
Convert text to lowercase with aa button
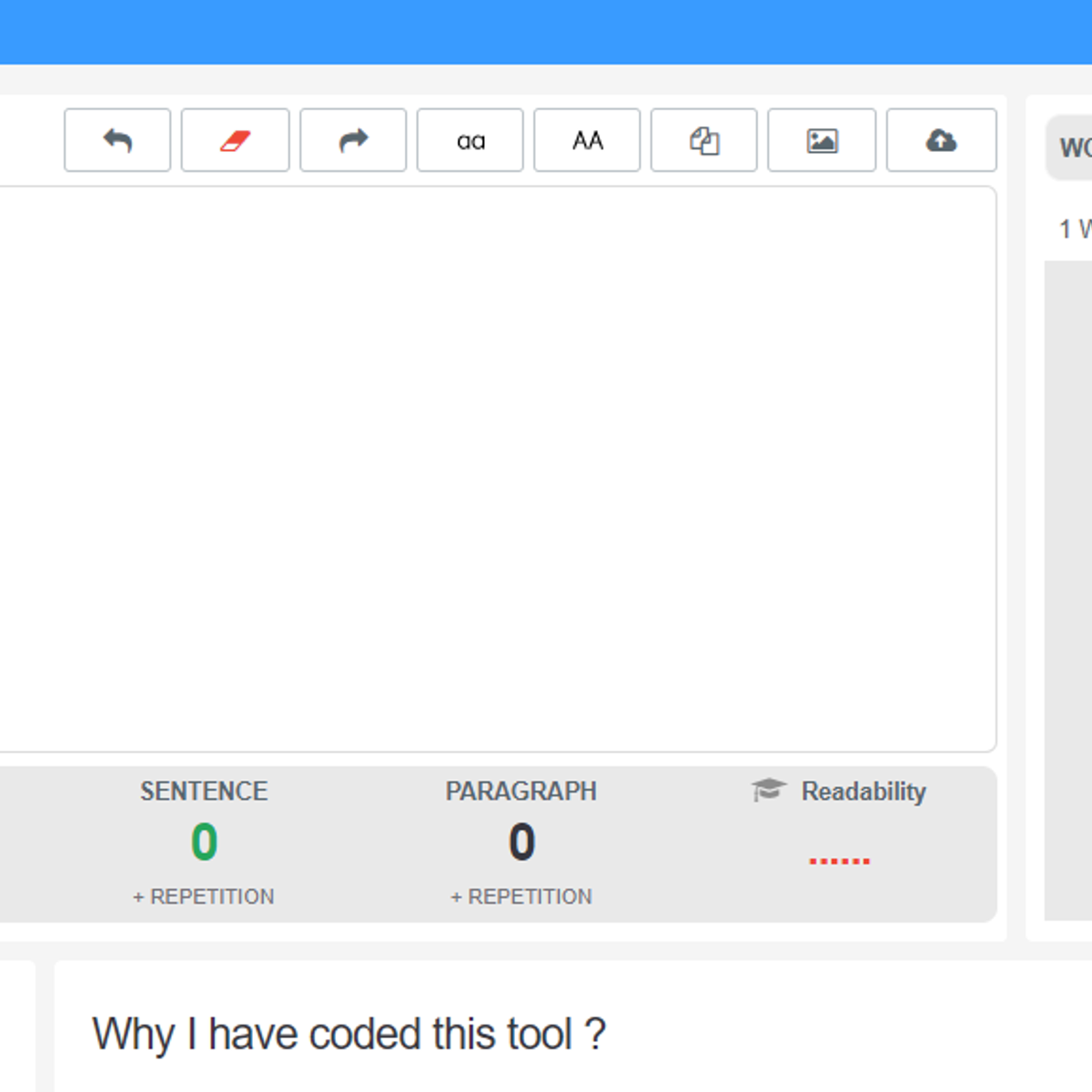pos(470,140)
